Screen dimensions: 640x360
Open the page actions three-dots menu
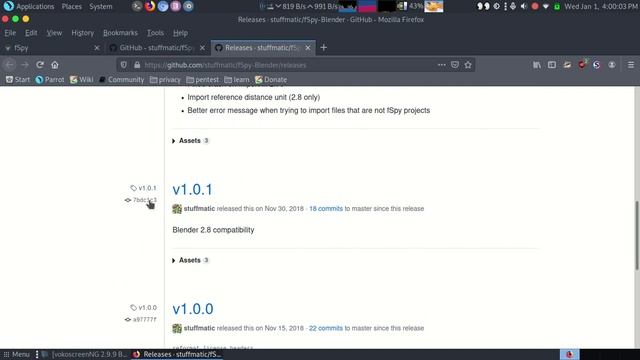point(441,65)
